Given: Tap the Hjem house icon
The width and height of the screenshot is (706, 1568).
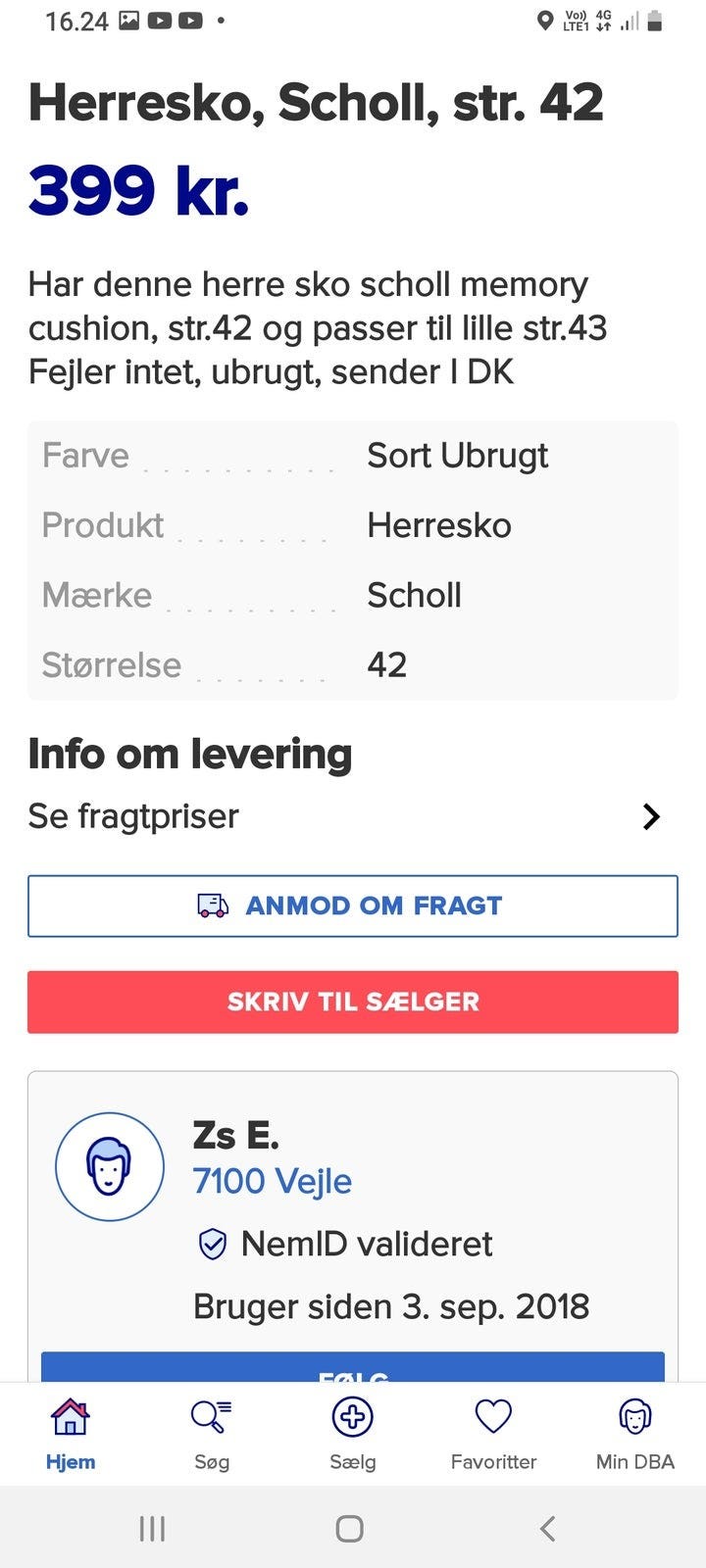Looking at the screenshot, I should tap(71, 1417).
